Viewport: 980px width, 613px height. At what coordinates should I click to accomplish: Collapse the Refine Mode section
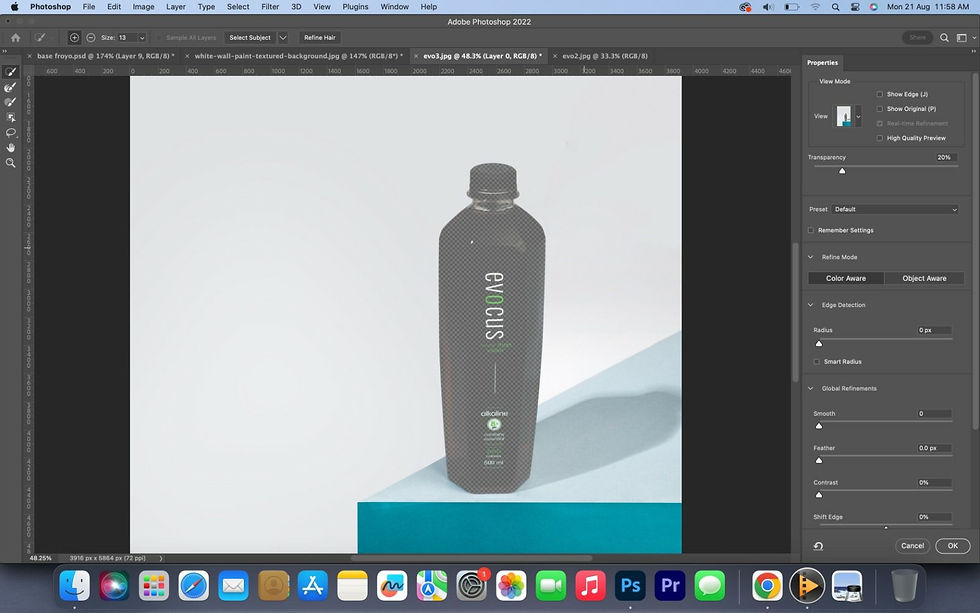point(811,257)
